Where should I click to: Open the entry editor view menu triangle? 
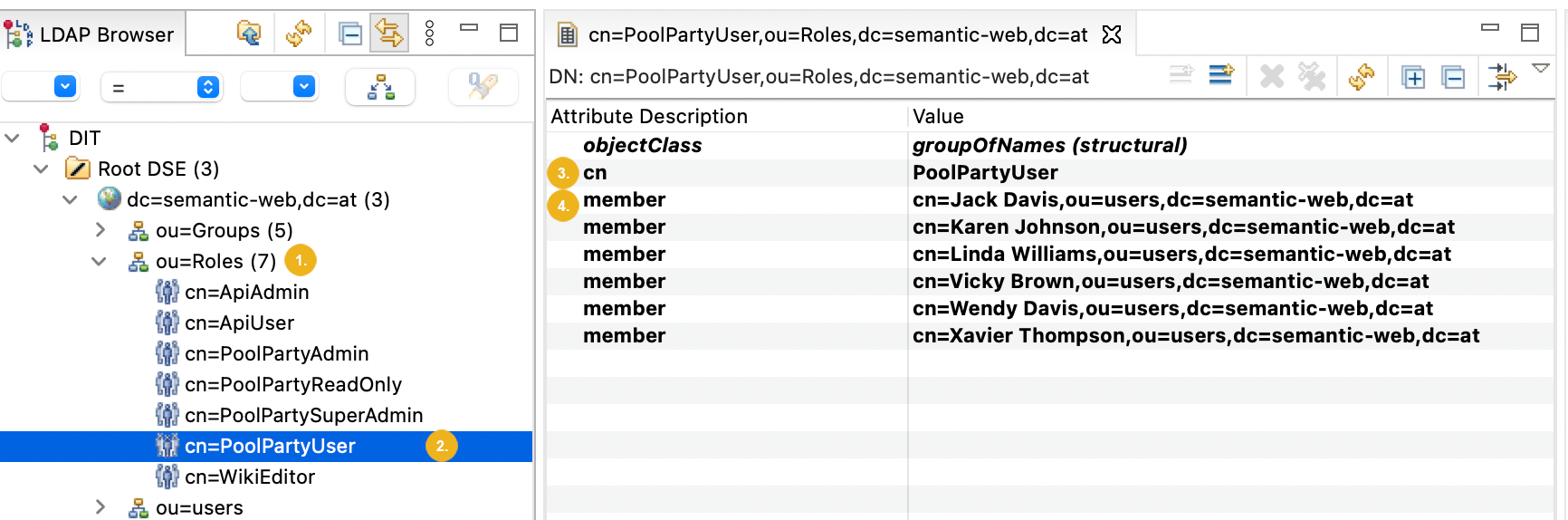[1540, 69]
